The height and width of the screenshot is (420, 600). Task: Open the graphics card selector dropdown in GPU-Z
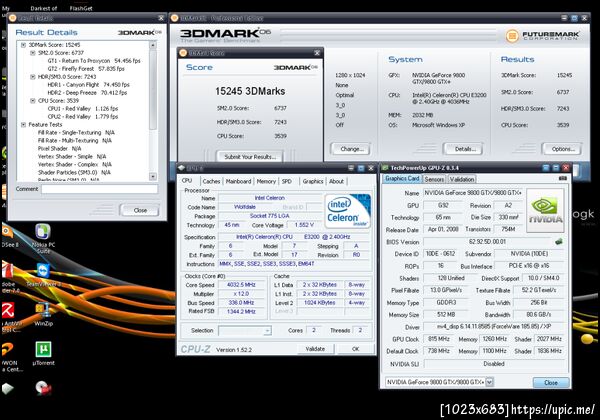(x=489, y=382)
